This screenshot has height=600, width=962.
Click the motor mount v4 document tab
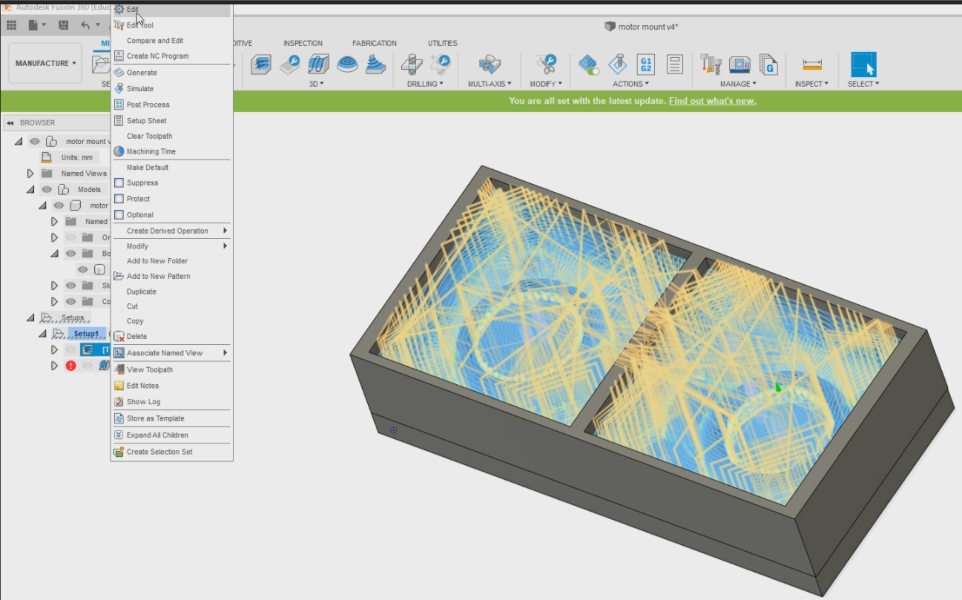tap(641, 27)
